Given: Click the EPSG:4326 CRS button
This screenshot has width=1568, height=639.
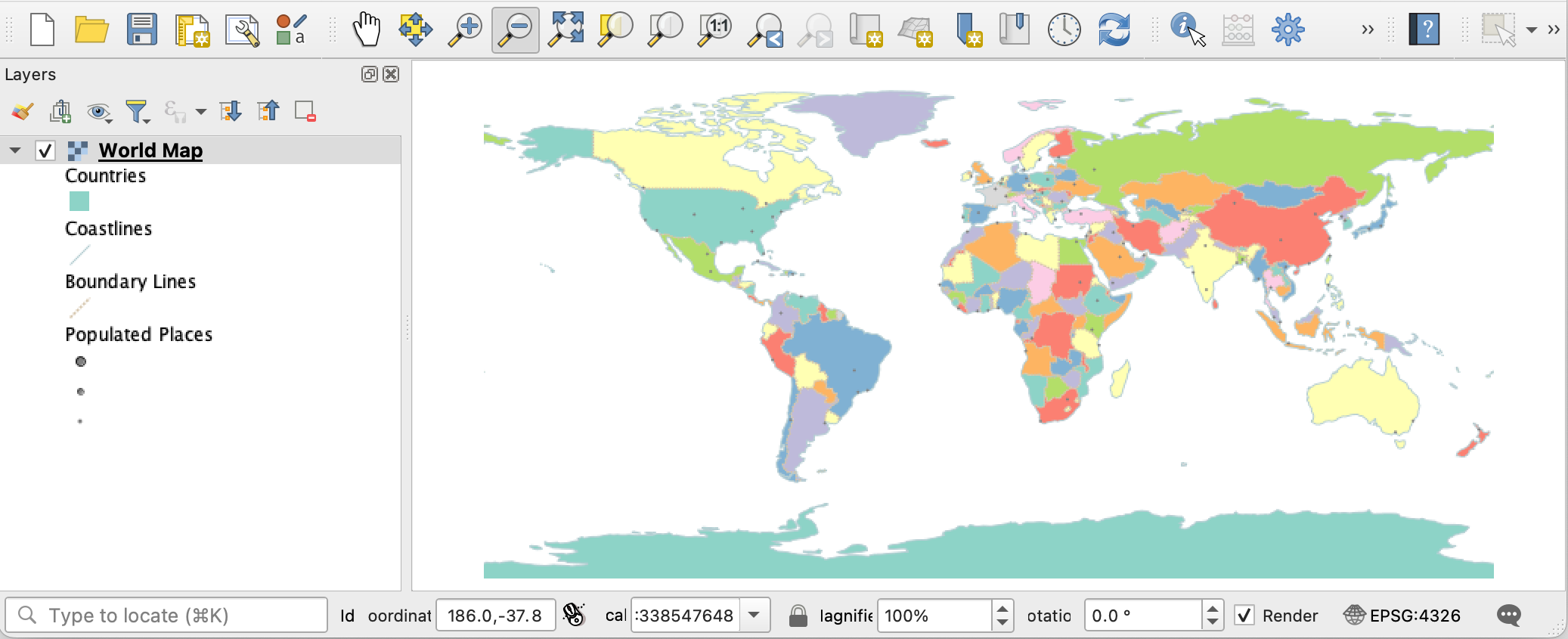Looking at the screenshot, I should pyautogui.click(x=1402, y=616).
